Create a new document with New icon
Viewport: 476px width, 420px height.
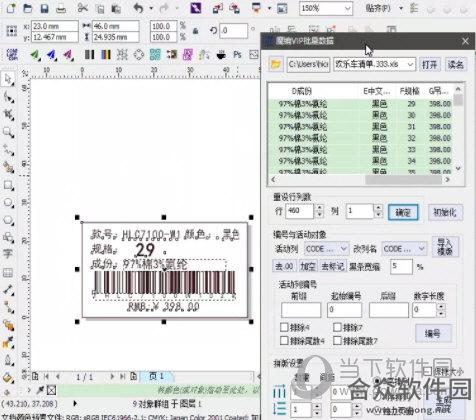11,8
